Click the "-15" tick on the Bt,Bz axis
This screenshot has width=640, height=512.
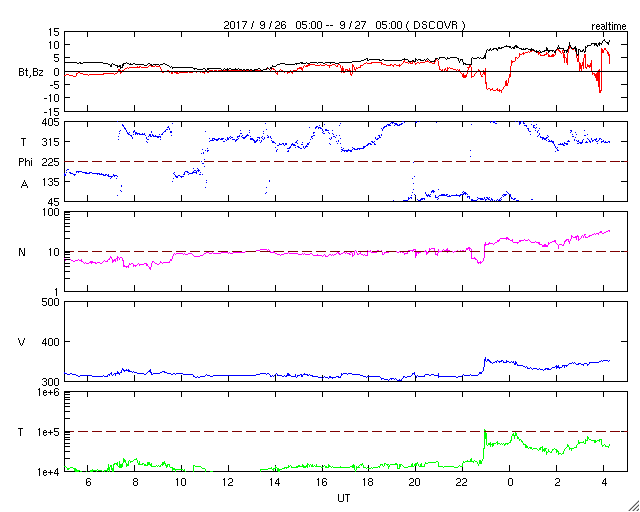click(x=51, y=111)
